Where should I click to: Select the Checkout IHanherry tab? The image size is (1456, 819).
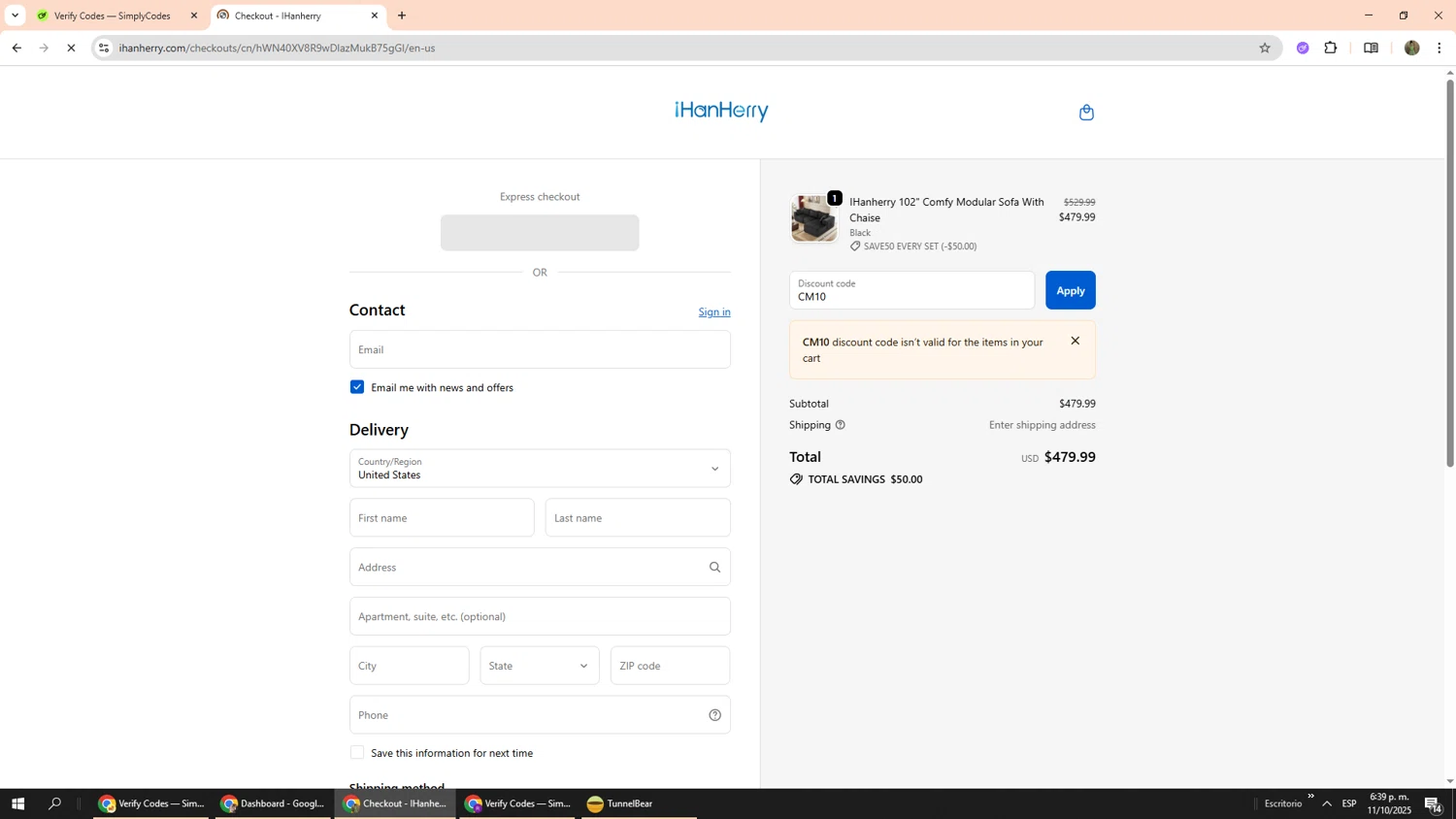[296, 16]
